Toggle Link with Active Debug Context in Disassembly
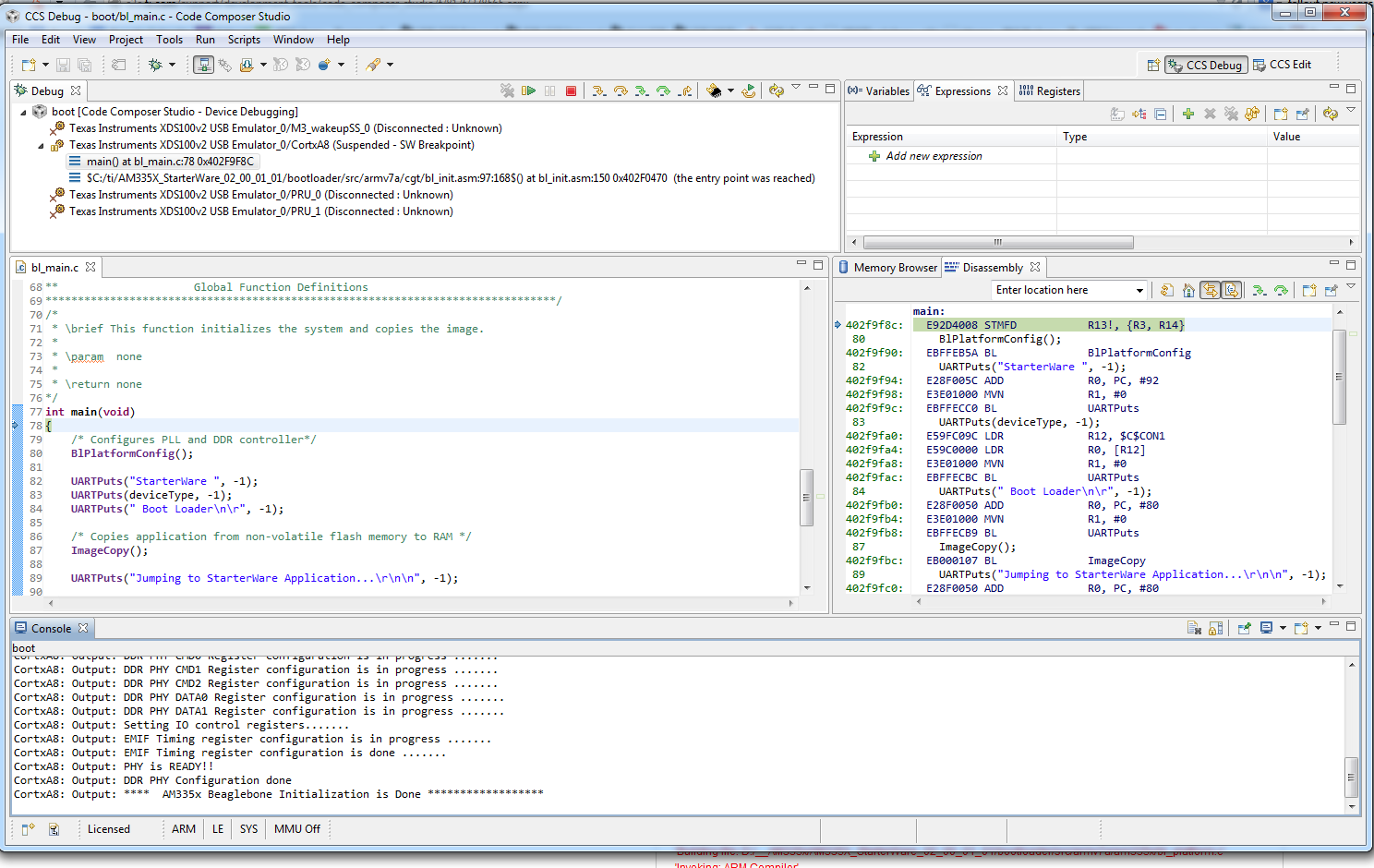The image size is (1374, 868). coord(1210,290)
